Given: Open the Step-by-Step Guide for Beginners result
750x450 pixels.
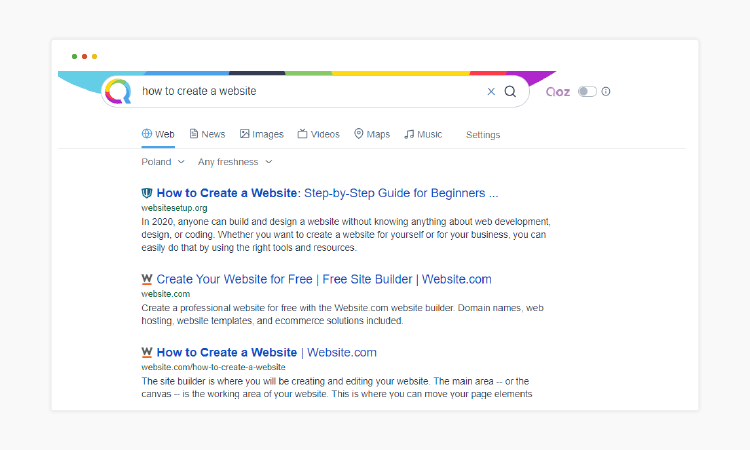Looking at the screenshot, I should point(327,193).
